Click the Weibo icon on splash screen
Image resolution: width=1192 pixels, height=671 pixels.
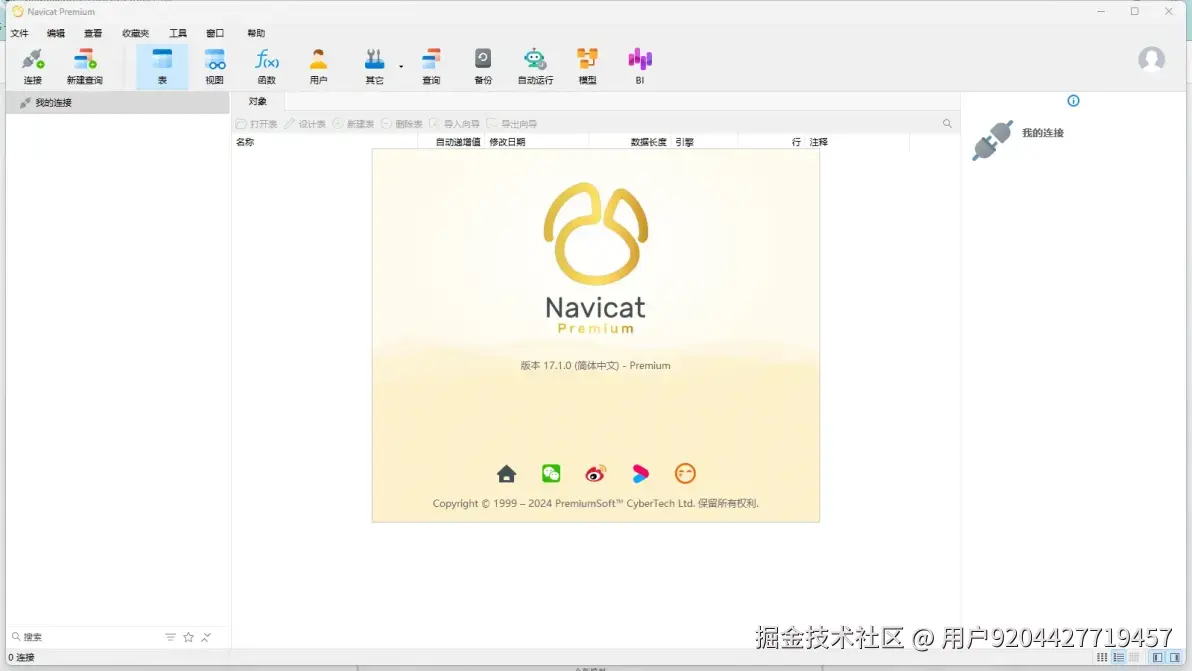point(595,474)
